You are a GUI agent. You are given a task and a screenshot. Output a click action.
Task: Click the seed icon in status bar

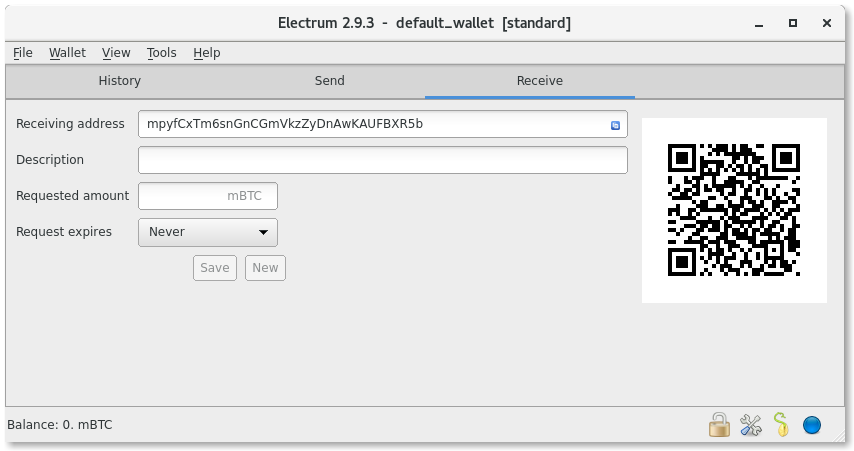781,424
